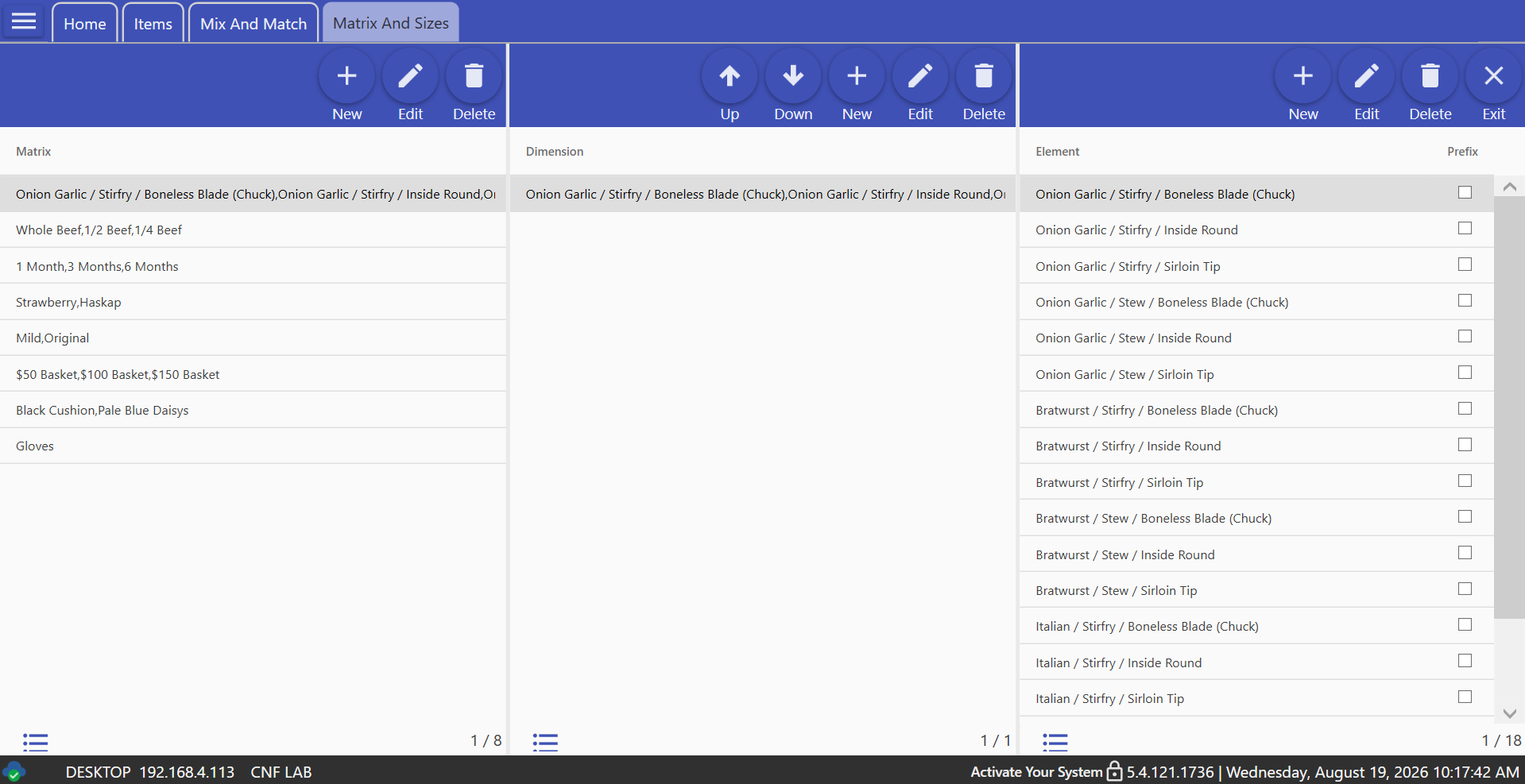Click the Element column header
Image resolution: width=1525 pixels, height=784 pixels.
pos(1058,151)
